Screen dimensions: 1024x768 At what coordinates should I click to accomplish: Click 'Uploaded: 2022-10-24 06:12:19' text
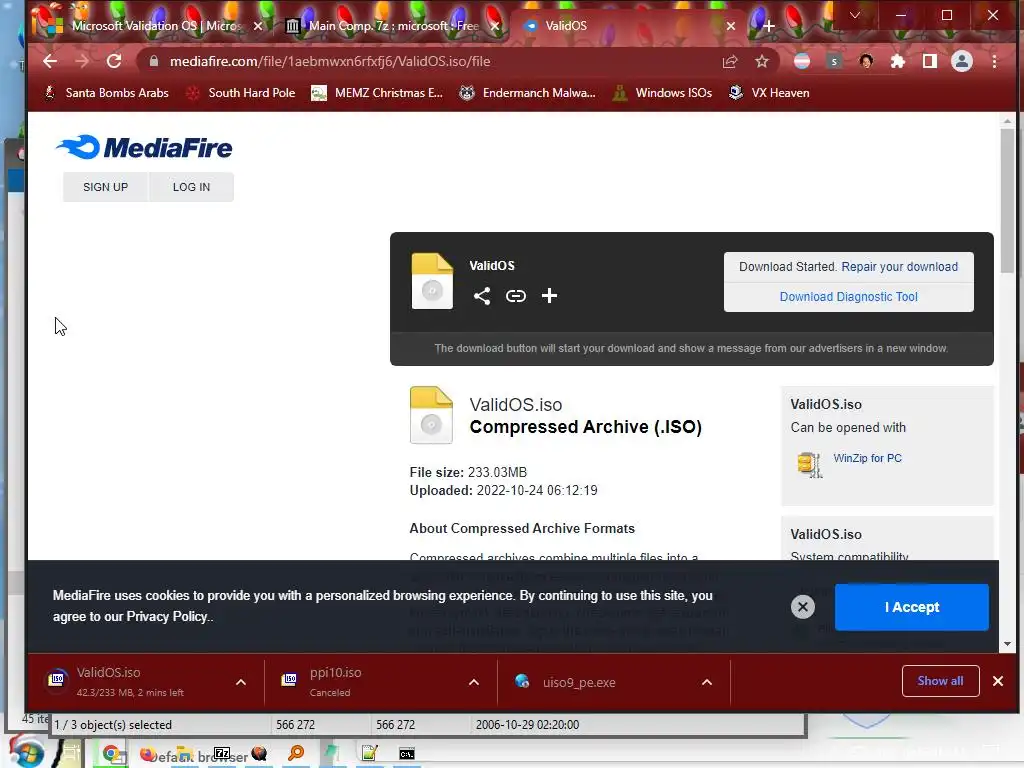(504, 490)
